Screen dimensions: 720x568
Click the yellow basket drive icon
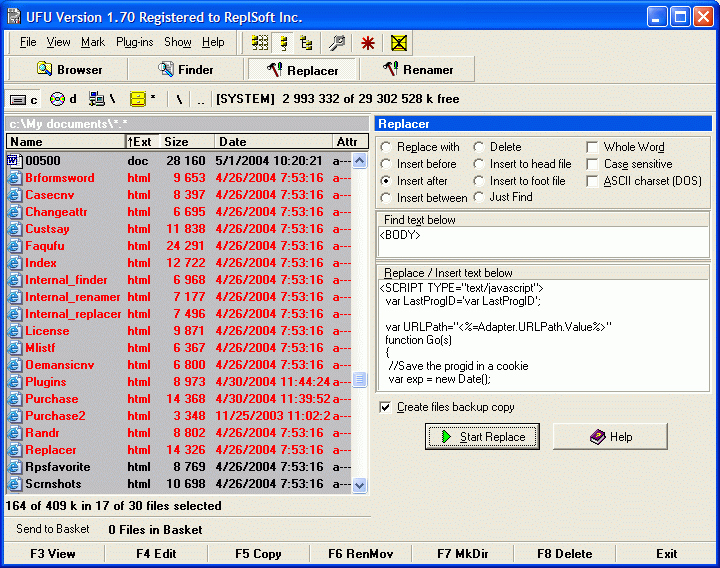pos(143,99)
